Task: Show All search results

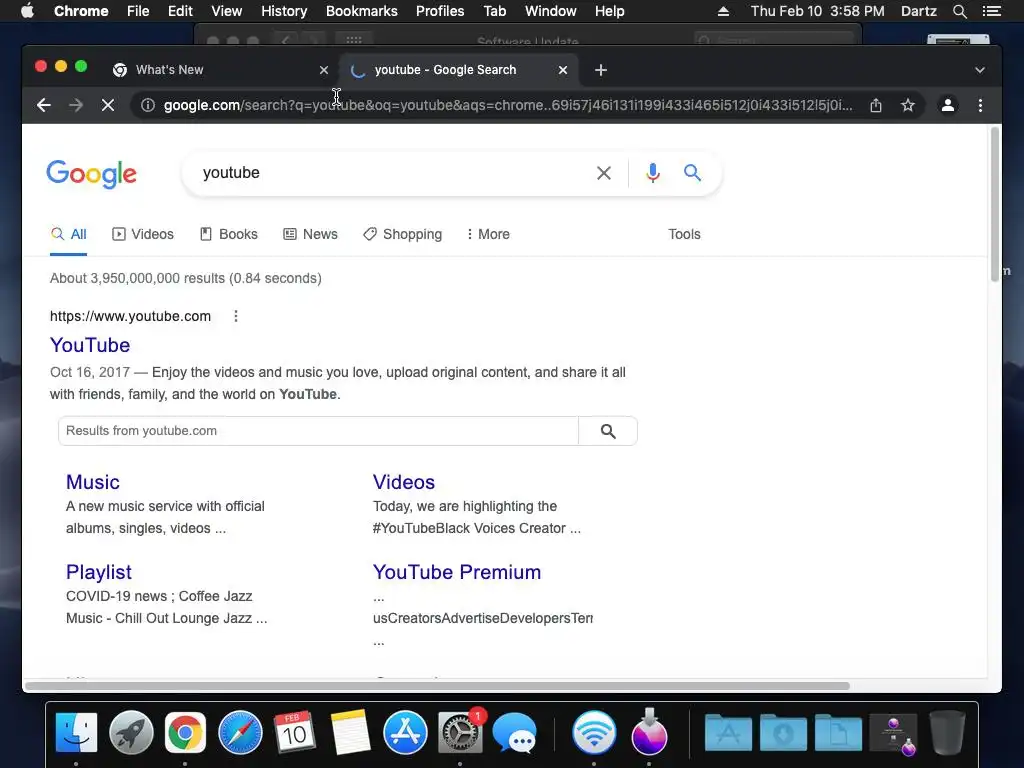Action: pyautogui.click(x=69, y=234)
